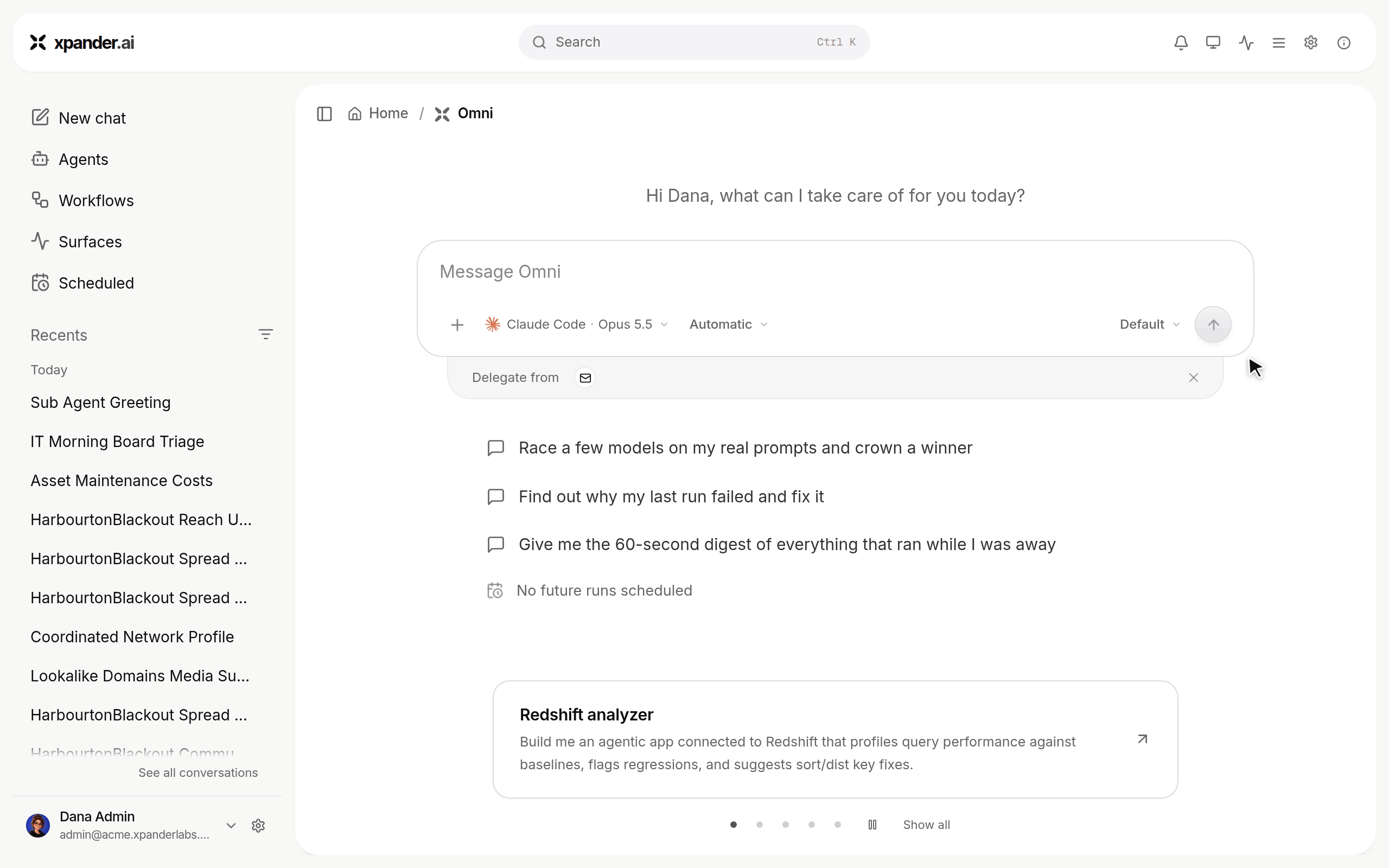Pause the suggestion carousel
The width and height of the screenshot is (1389, 868).
(x=872, y=825)
